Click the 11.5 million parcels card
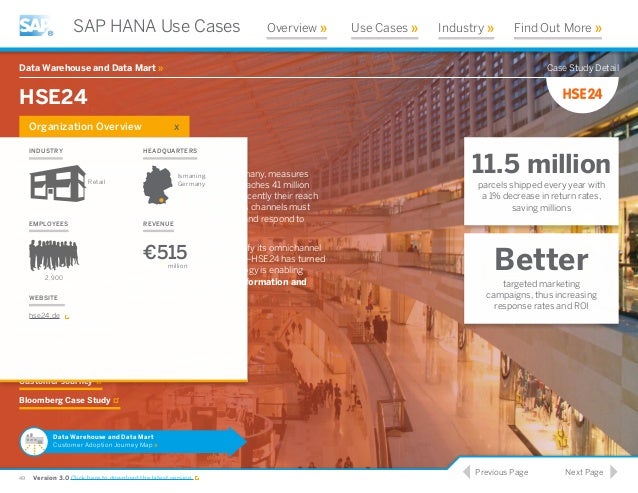Screen dimensions: 638x493 (x=541, y=181)
